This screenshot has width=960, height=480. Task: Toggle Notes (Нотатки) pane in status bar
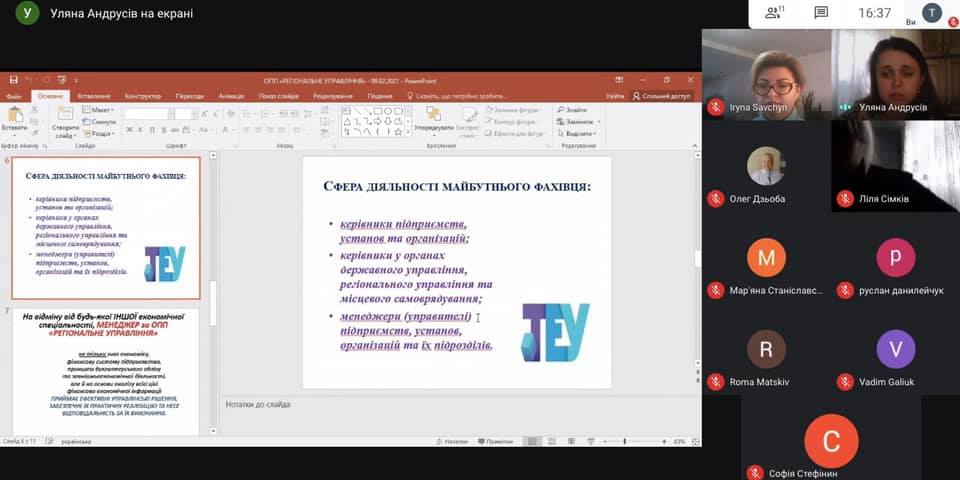click(452, 441)
